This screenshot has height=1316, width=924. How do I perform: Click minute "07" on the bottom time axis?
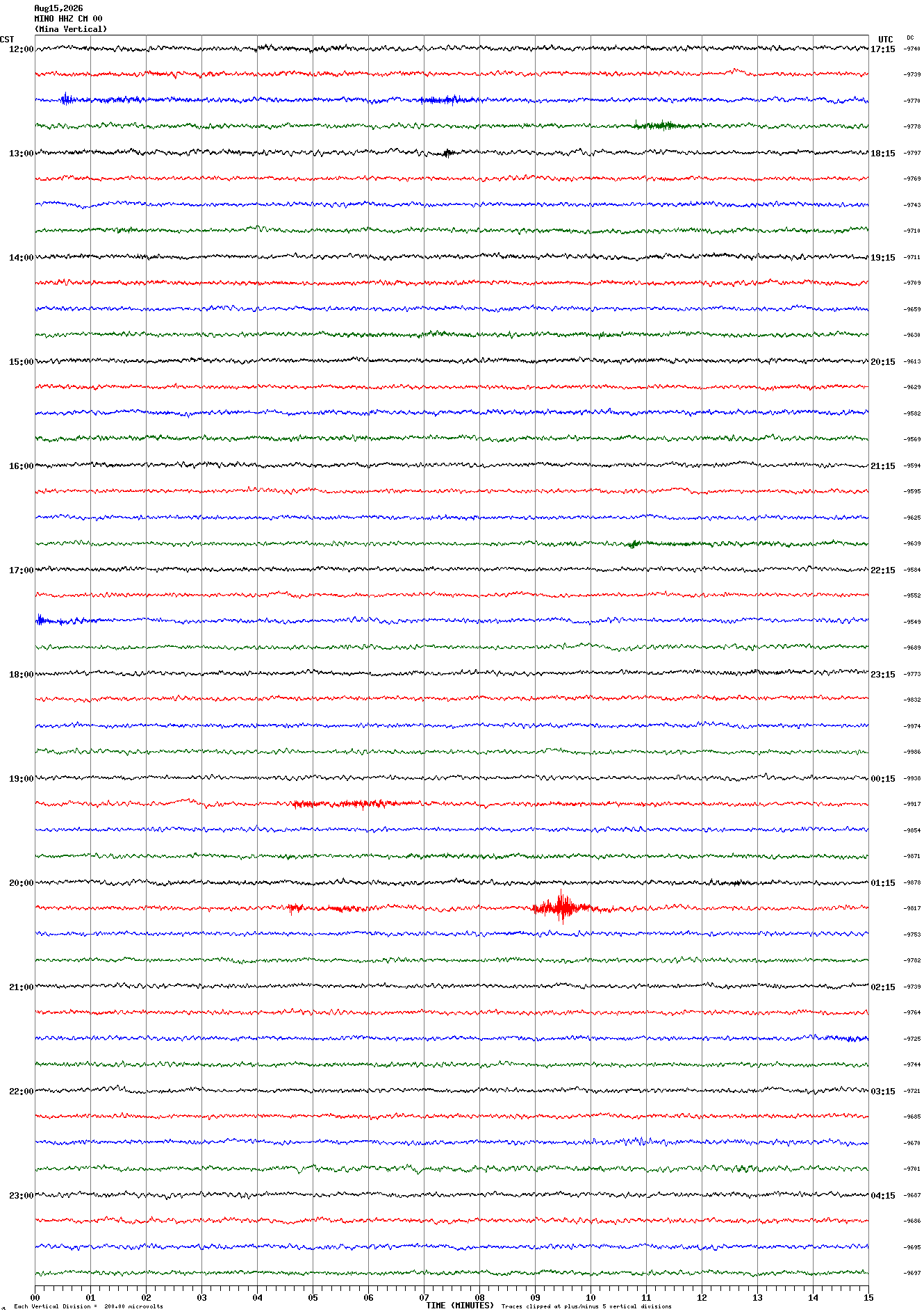[x=424, y=1297]
